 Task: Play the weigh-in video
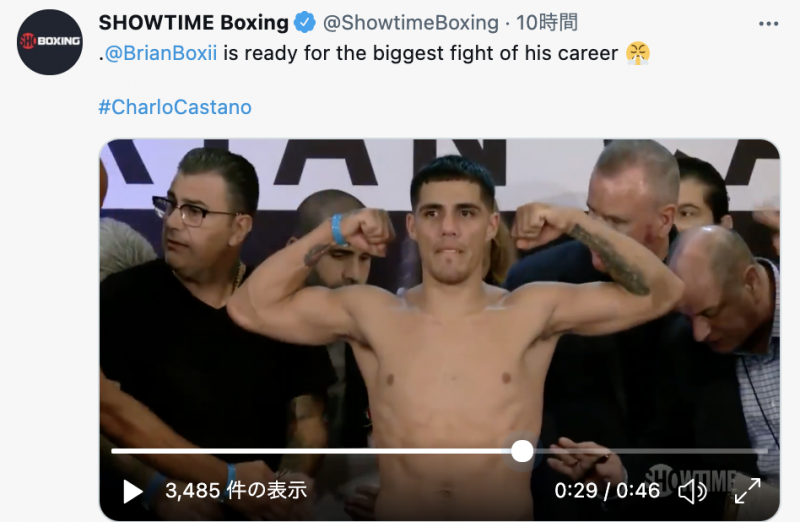pyautogui.click(x=133, y=491)
